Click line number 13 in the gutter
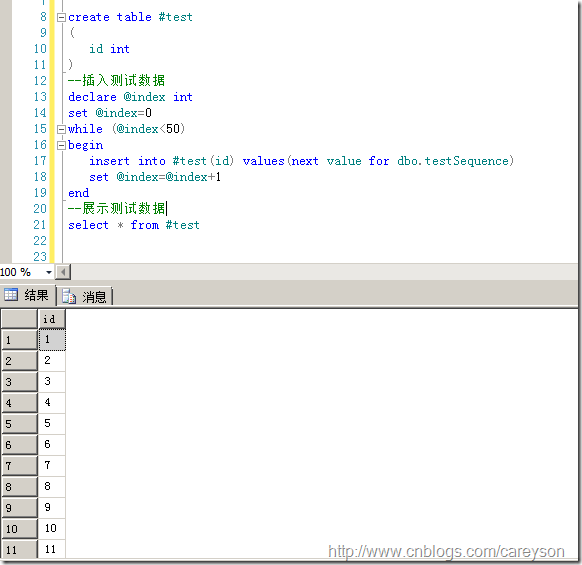582x565 pixels. click(x=40, y=97)
